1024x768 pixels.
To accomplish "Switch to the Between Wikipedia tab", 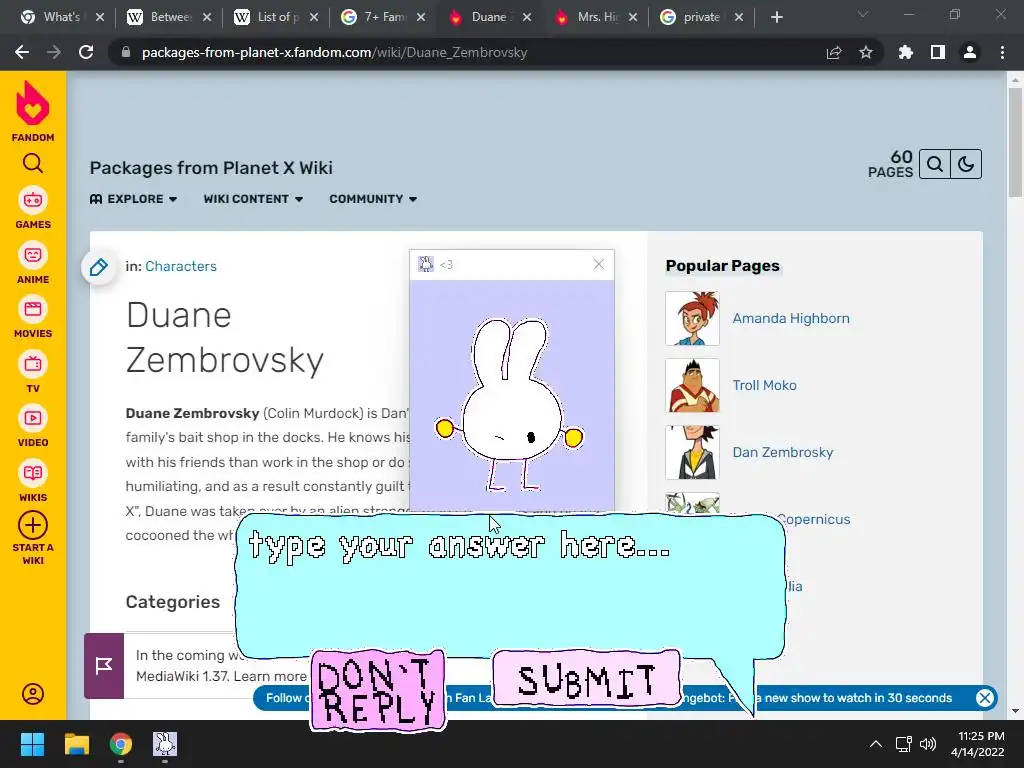I will pyautogui.click(x=169, y=17).
